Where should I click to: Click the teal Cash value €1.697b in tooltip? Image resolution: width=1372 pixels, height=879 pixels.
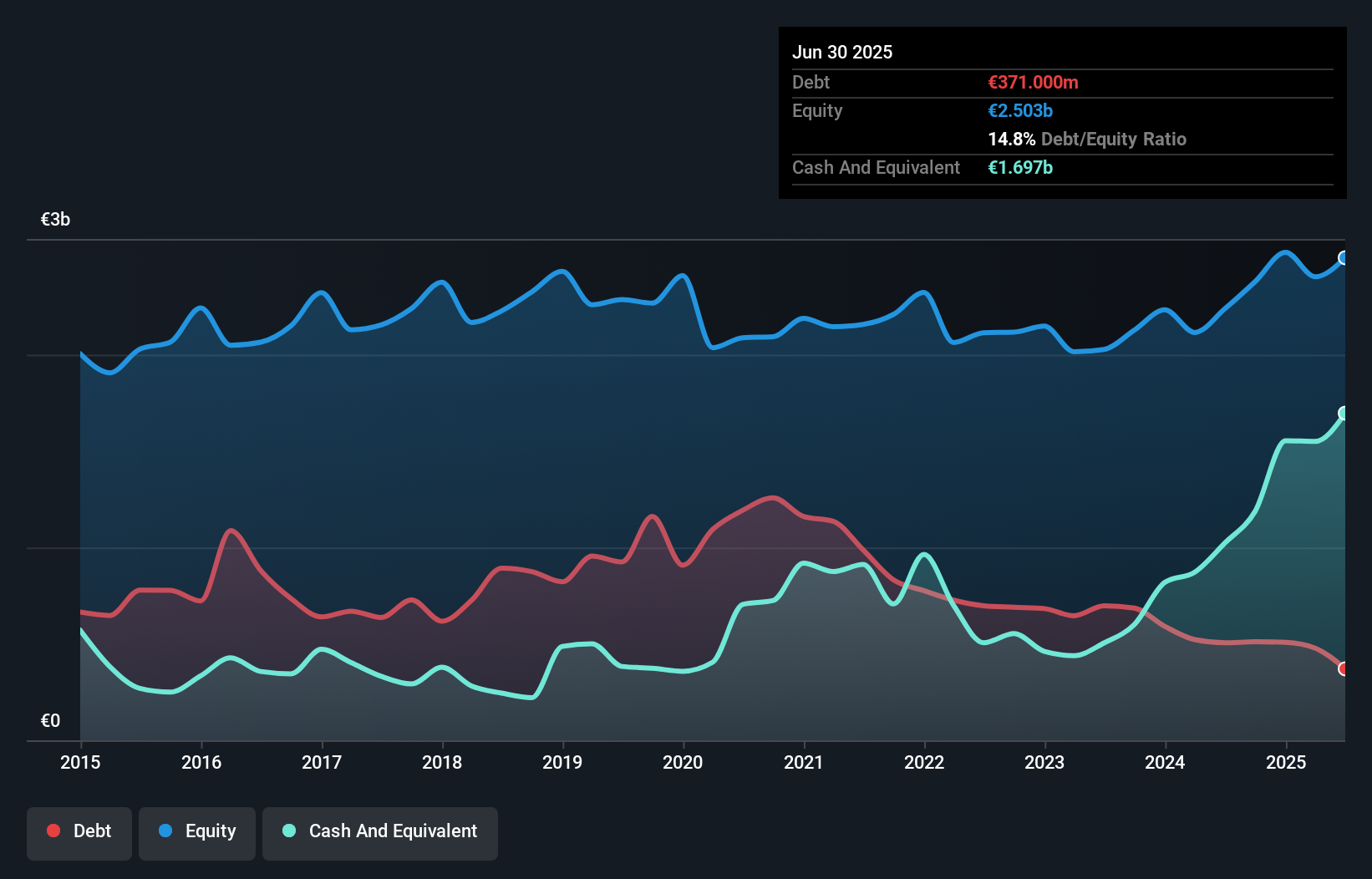point(1020,168)
